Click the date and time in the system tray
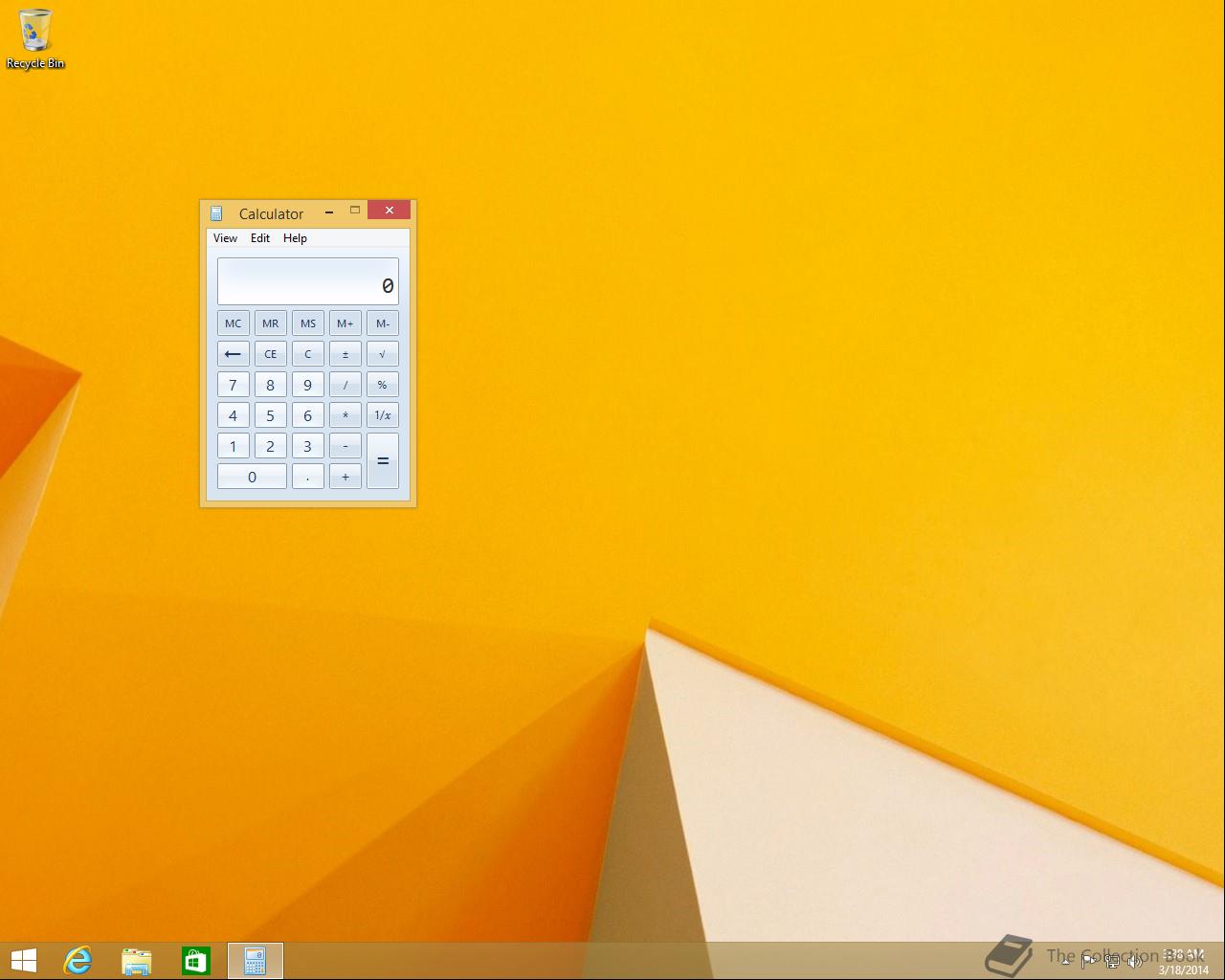 [x=1184, y=962]
